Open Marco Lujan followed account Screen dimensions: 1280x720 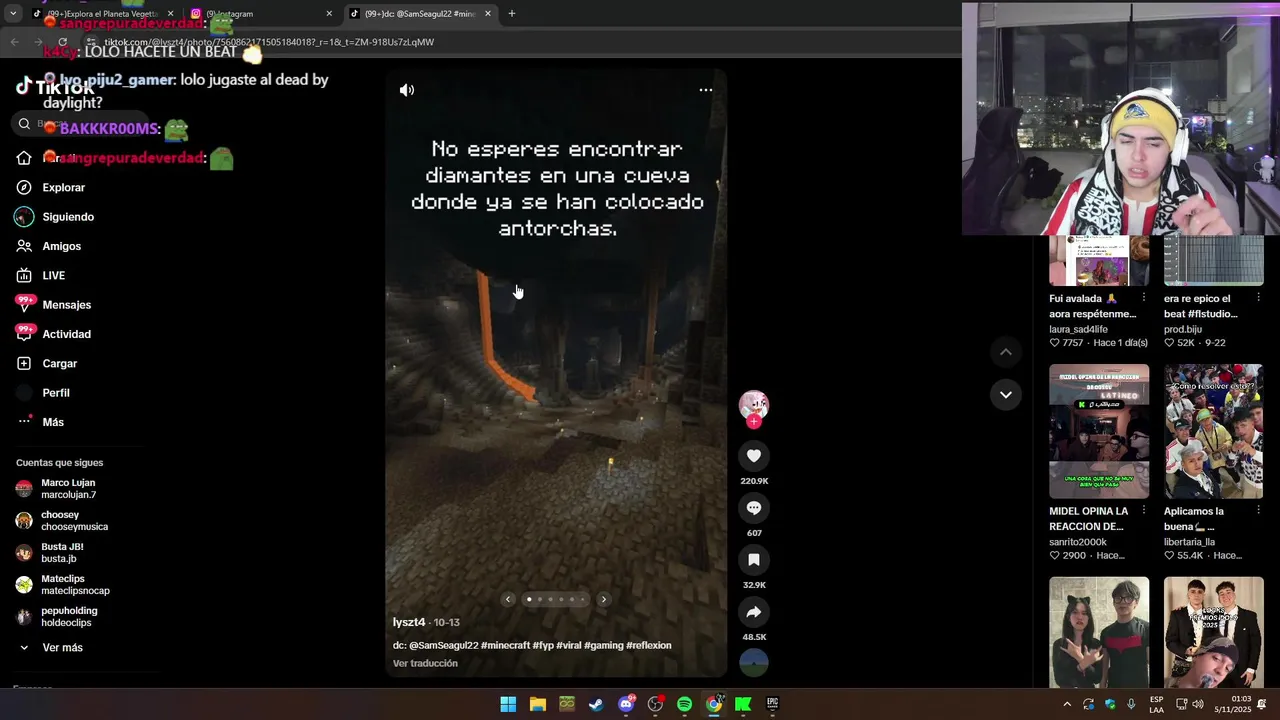(68, 489)
